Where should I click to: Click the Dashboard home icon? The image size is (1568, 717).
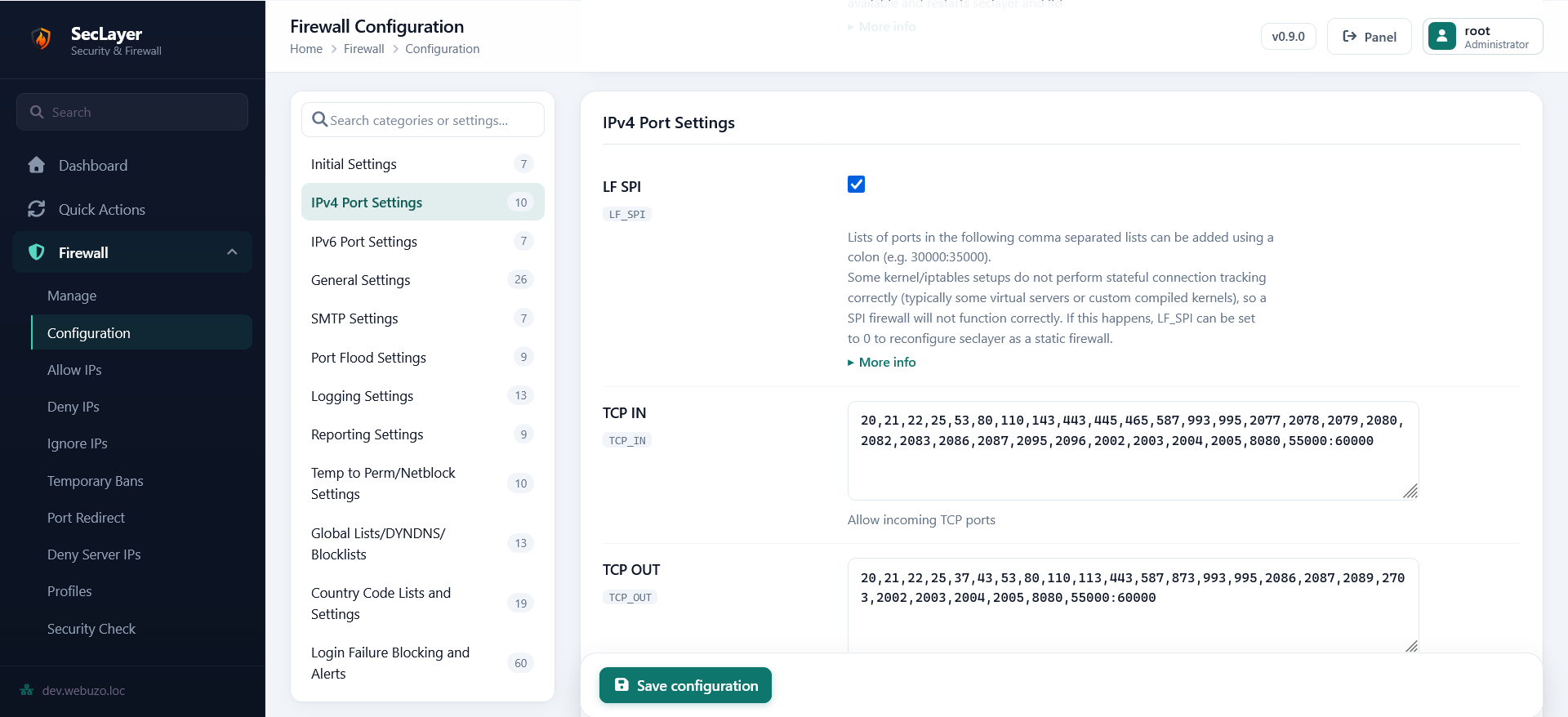click(x=37, y=165)
